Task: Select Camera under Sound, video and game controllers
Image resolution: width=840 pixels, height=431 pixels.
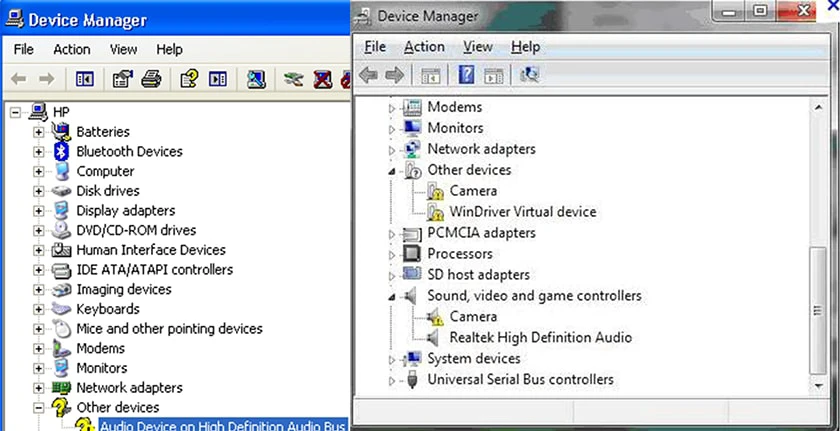Action: tap(473, 316)
